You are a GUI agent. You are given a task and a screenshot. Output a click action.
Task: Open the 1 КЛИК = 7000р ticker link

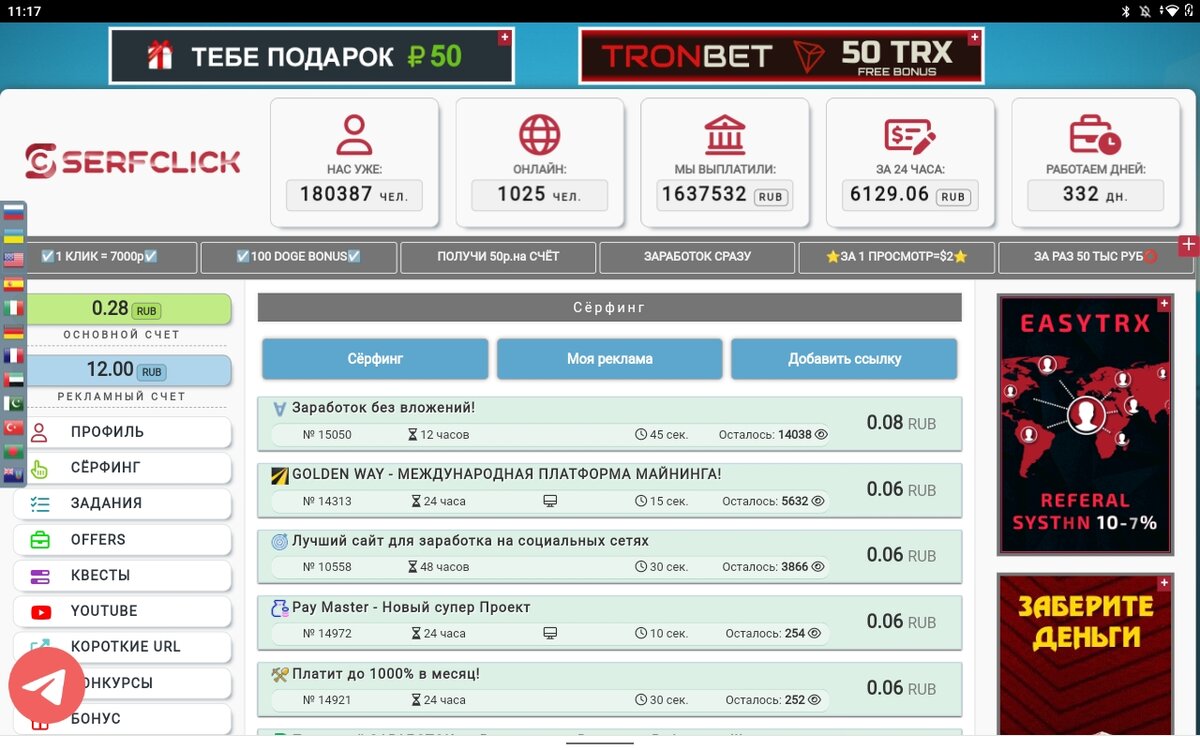pos(99,257)
